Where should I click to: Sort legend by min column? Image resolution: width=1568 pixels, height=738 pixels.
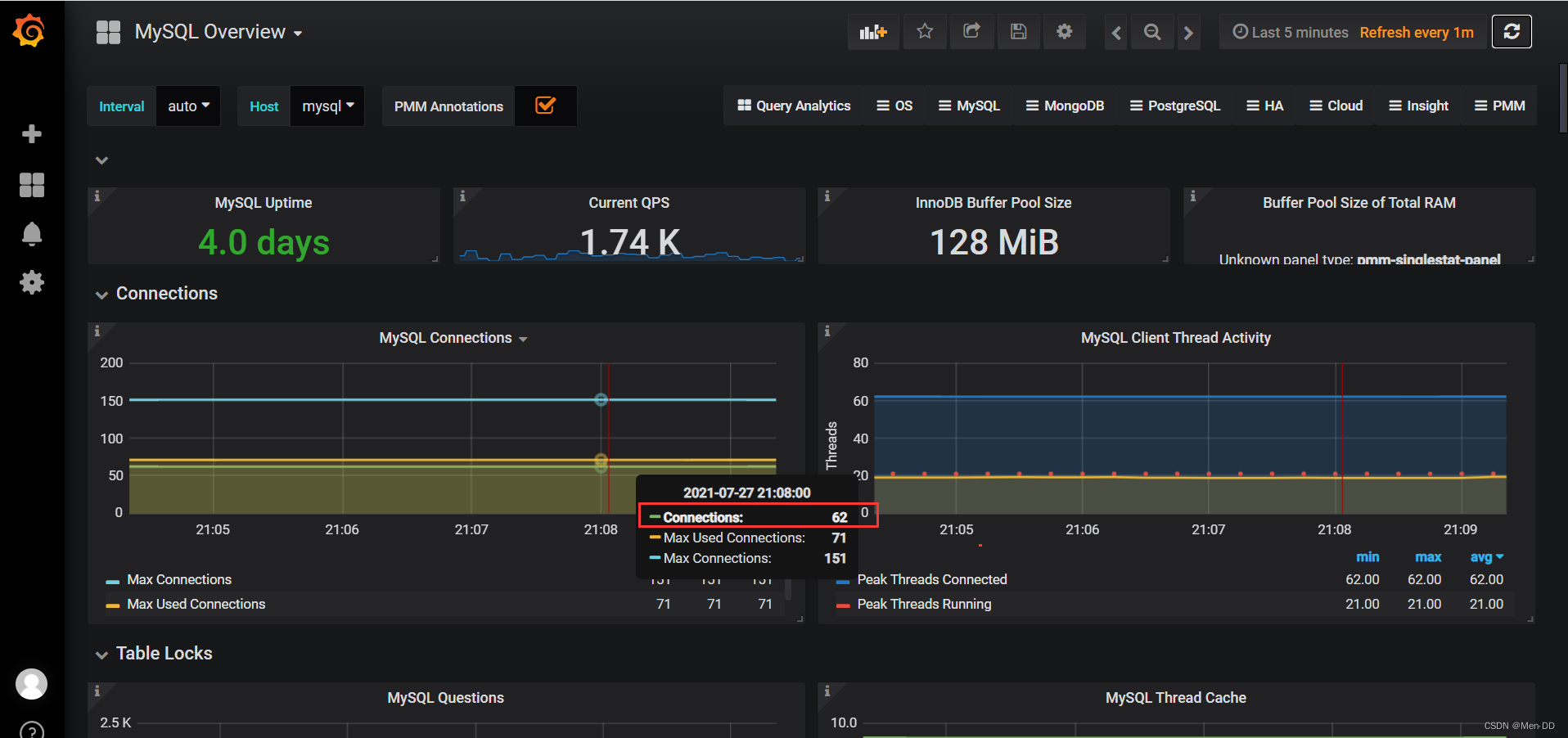tap(1367, 557)
